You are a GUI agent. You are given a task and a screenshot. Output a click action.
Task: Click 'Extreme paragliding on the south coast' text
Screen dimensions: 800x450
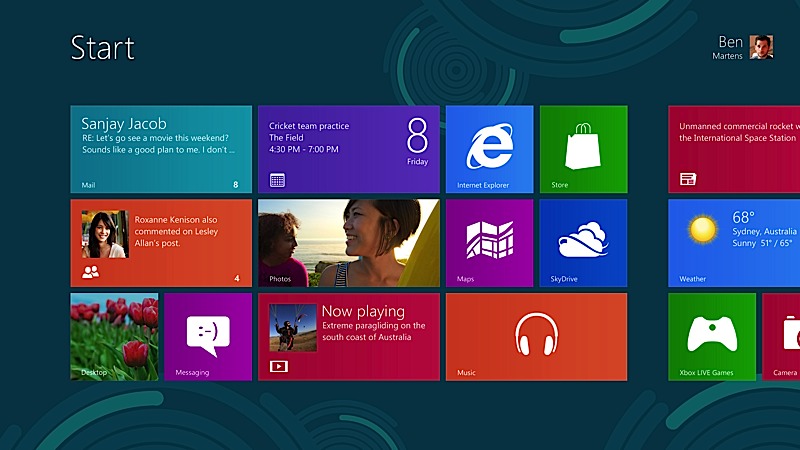tap(373, 331)
